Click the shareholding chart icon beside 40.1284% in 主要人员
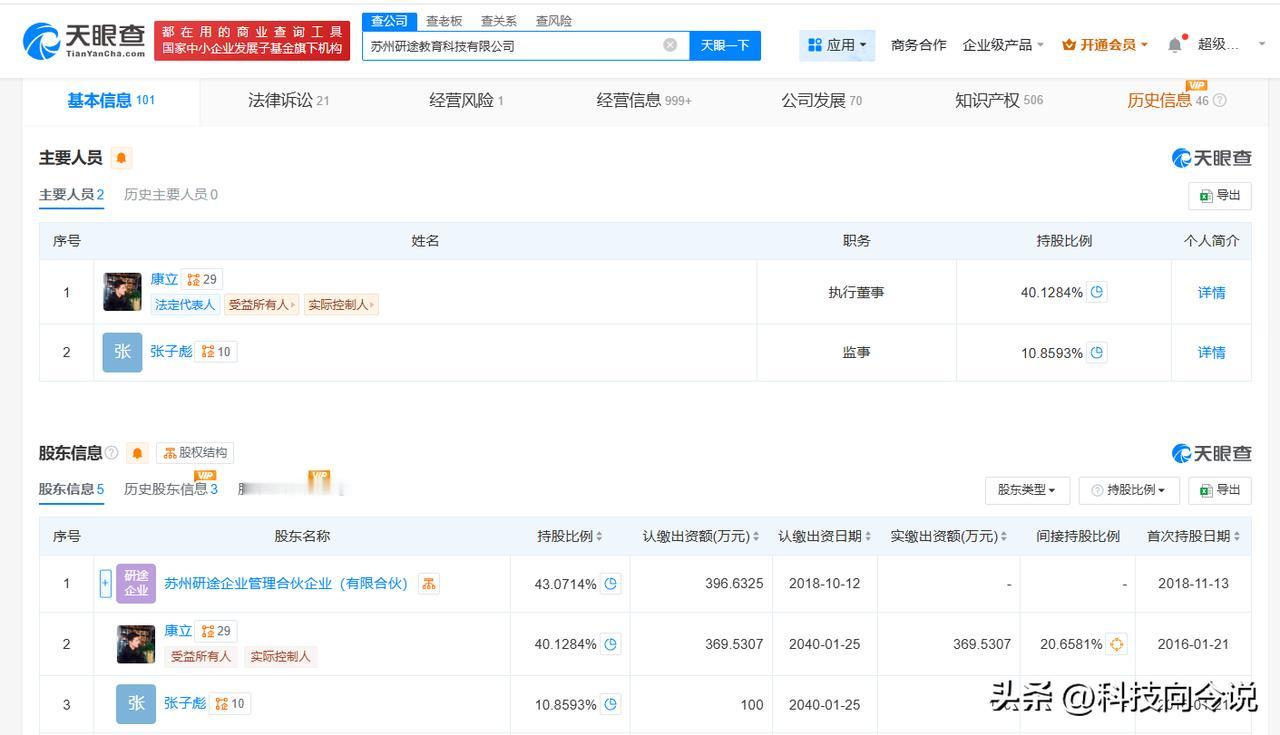The image size is (1280, 735). (x=1097, y=292)
